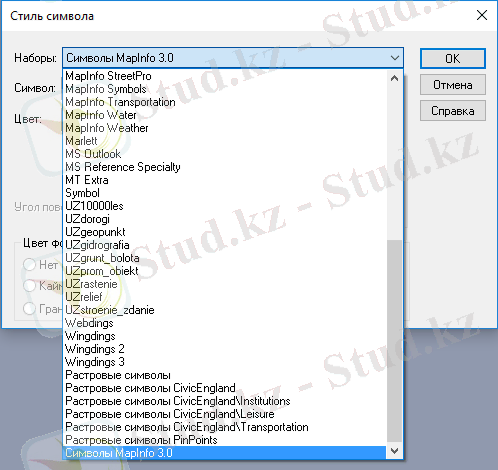
Task: Click the list scrollbar up arrow
Action: point(395,78)
